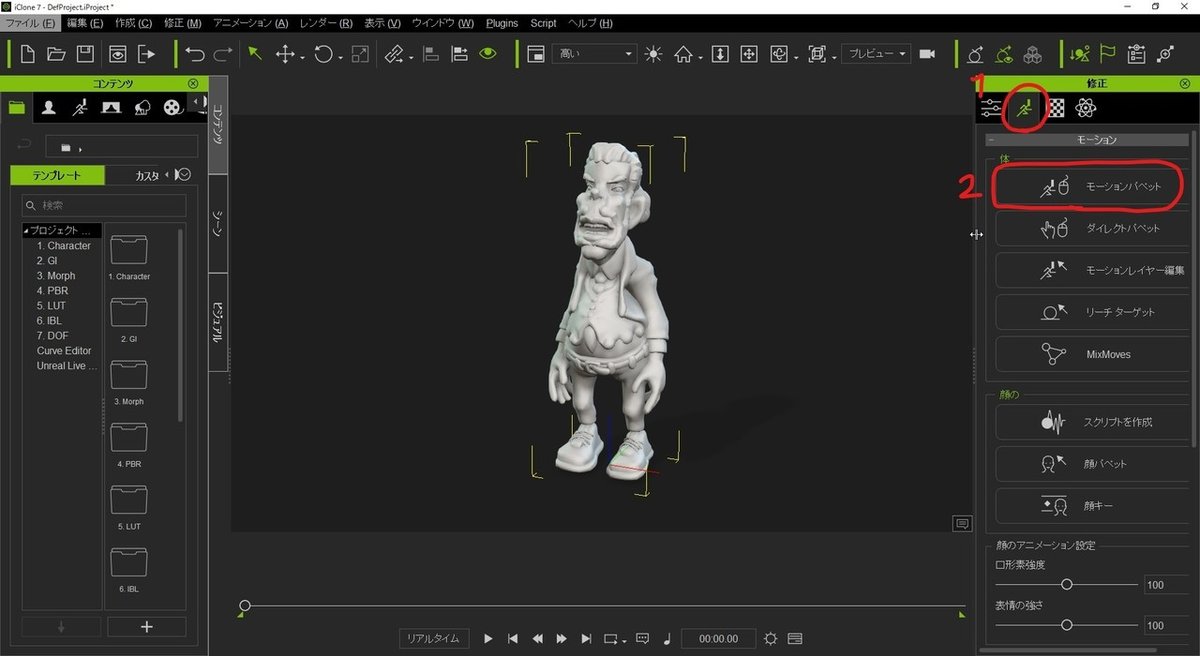Viewport: 1200px width, 656px height.
Task: Click the timeline playhead marker
Action: (x=245, y=606)
